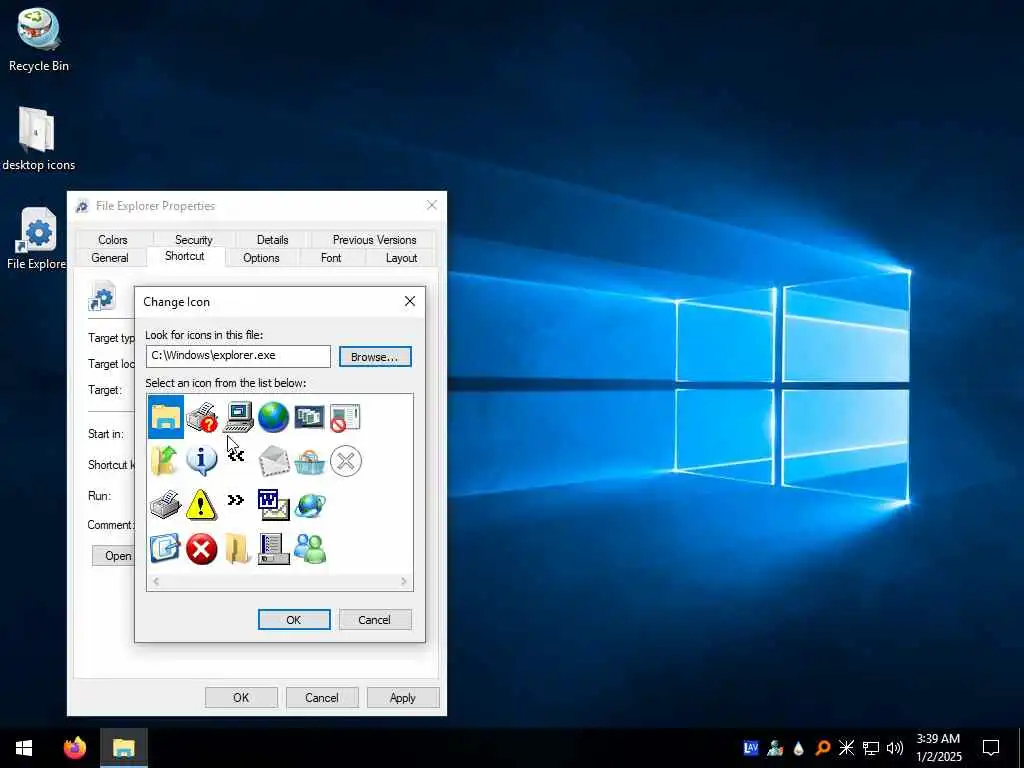
Task: Select the plain printer icon
Action: pyautogui.click(x=165, y=505)
